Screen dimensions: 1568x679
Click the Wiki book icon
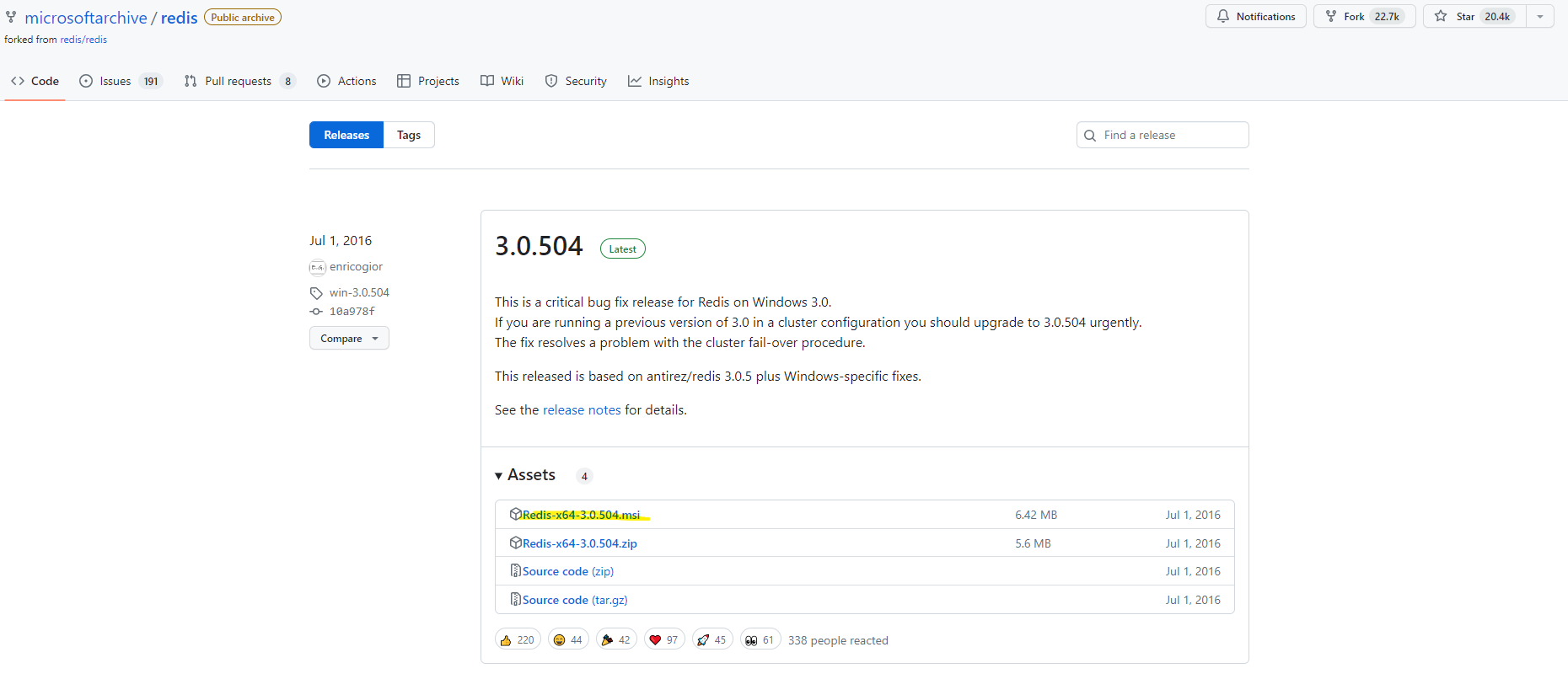point(487,81)
